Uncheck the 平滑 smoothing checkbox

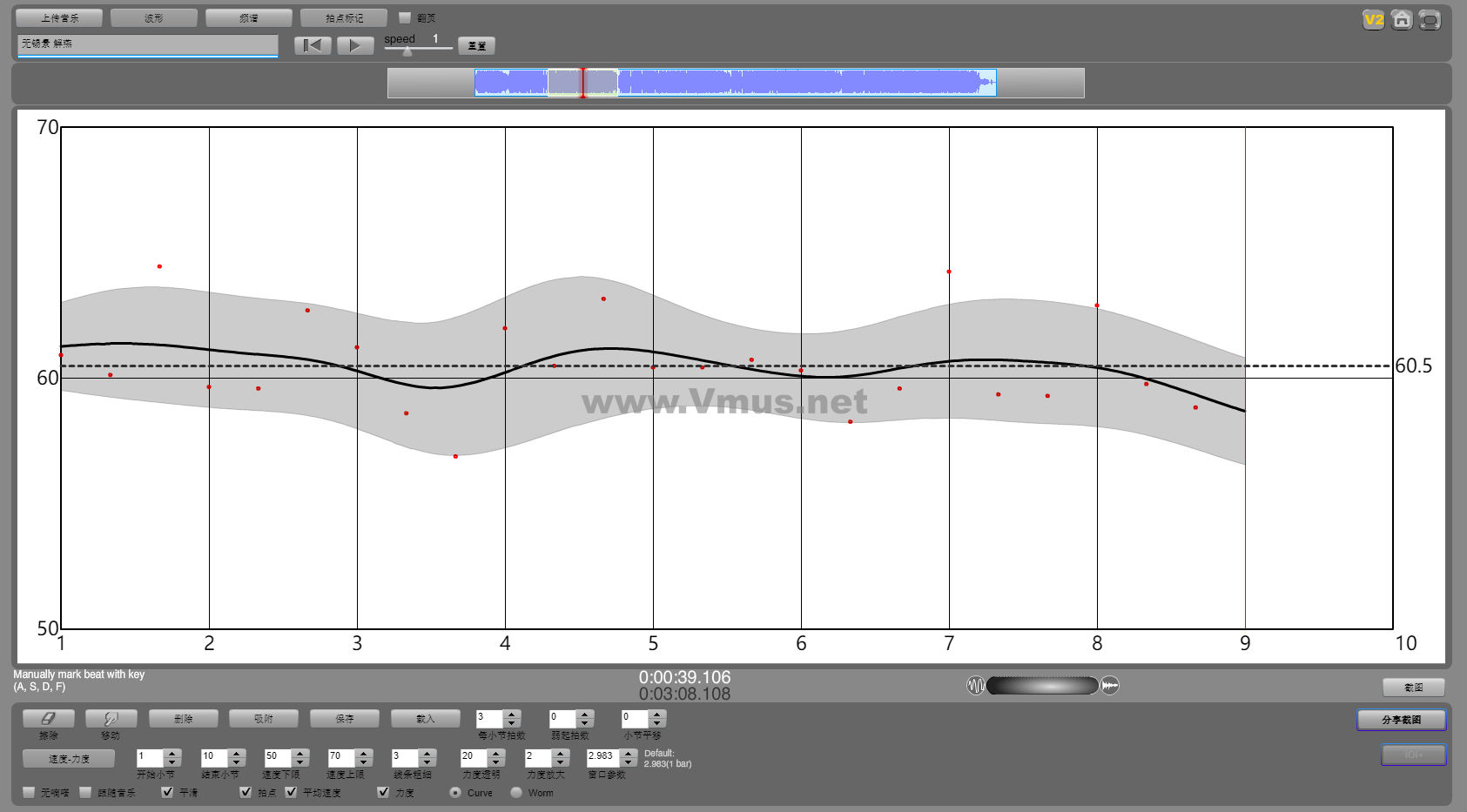tap(167, 792)
